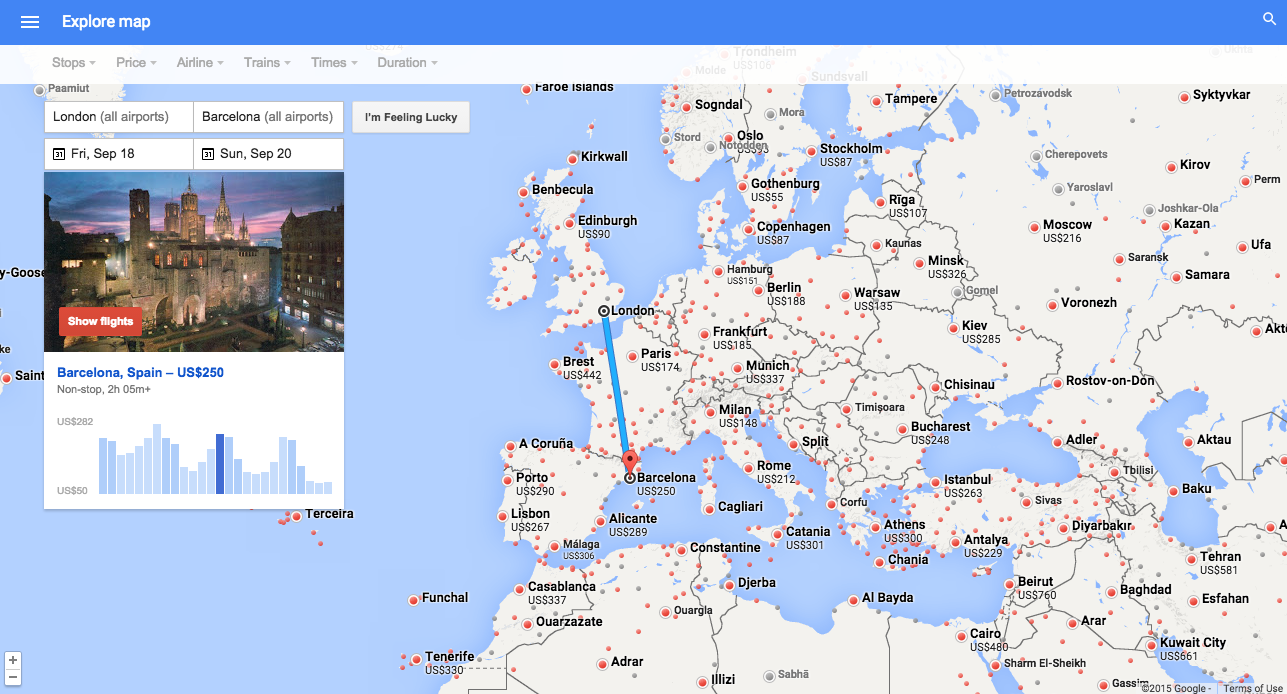Open the hamburger main menu
This screenshot has width=1287, height=694.
30,22
